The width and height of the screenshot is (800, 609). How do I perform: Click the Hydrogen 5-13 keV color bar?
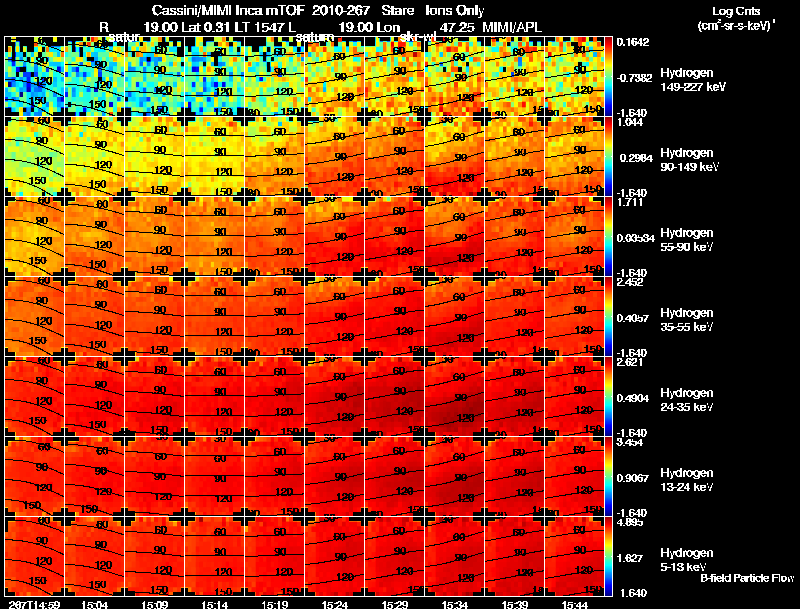pyautogui.click(x=608, y=557)
